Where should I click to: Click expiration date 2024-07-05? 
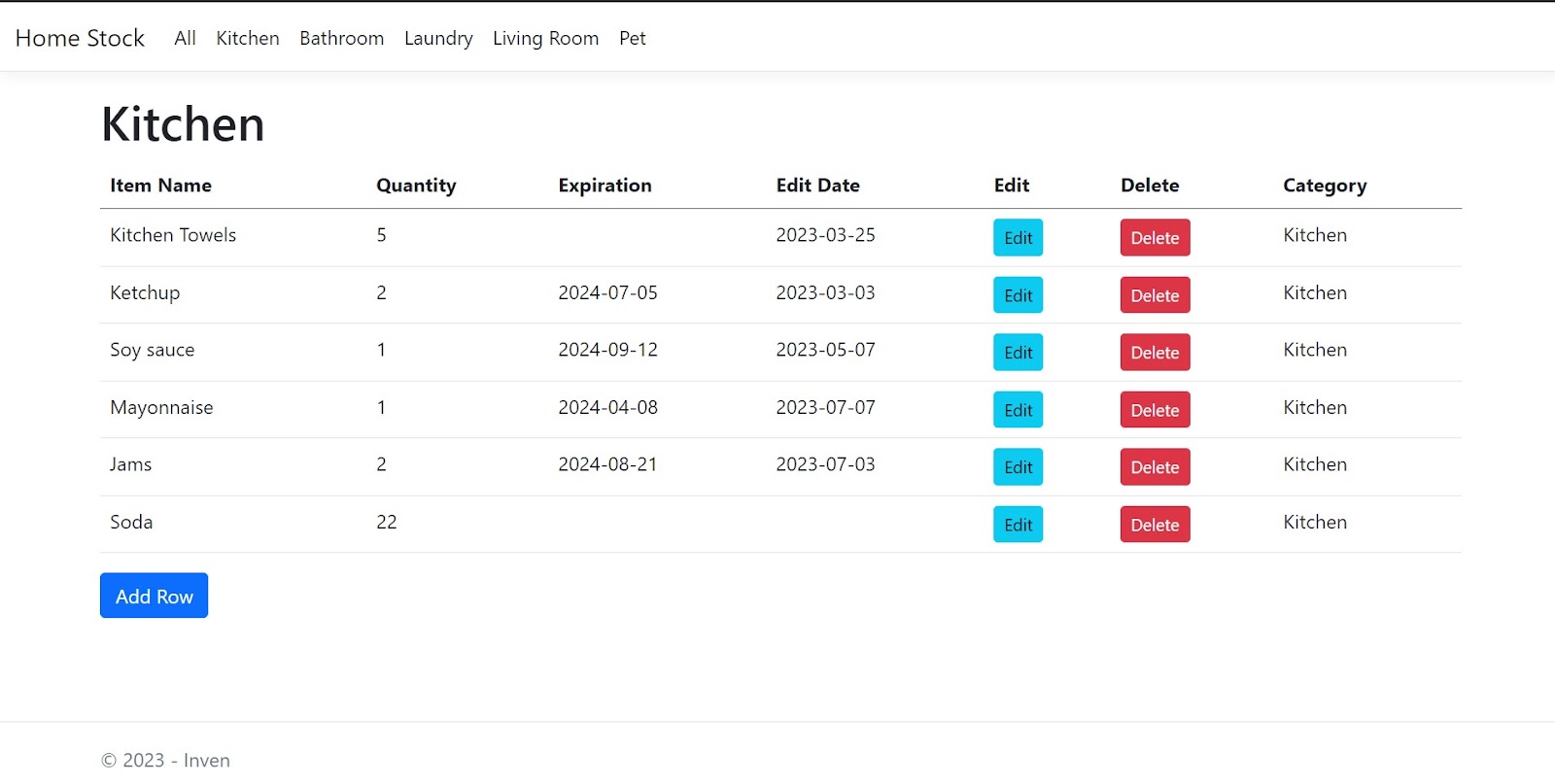click(x=607, y=292)
